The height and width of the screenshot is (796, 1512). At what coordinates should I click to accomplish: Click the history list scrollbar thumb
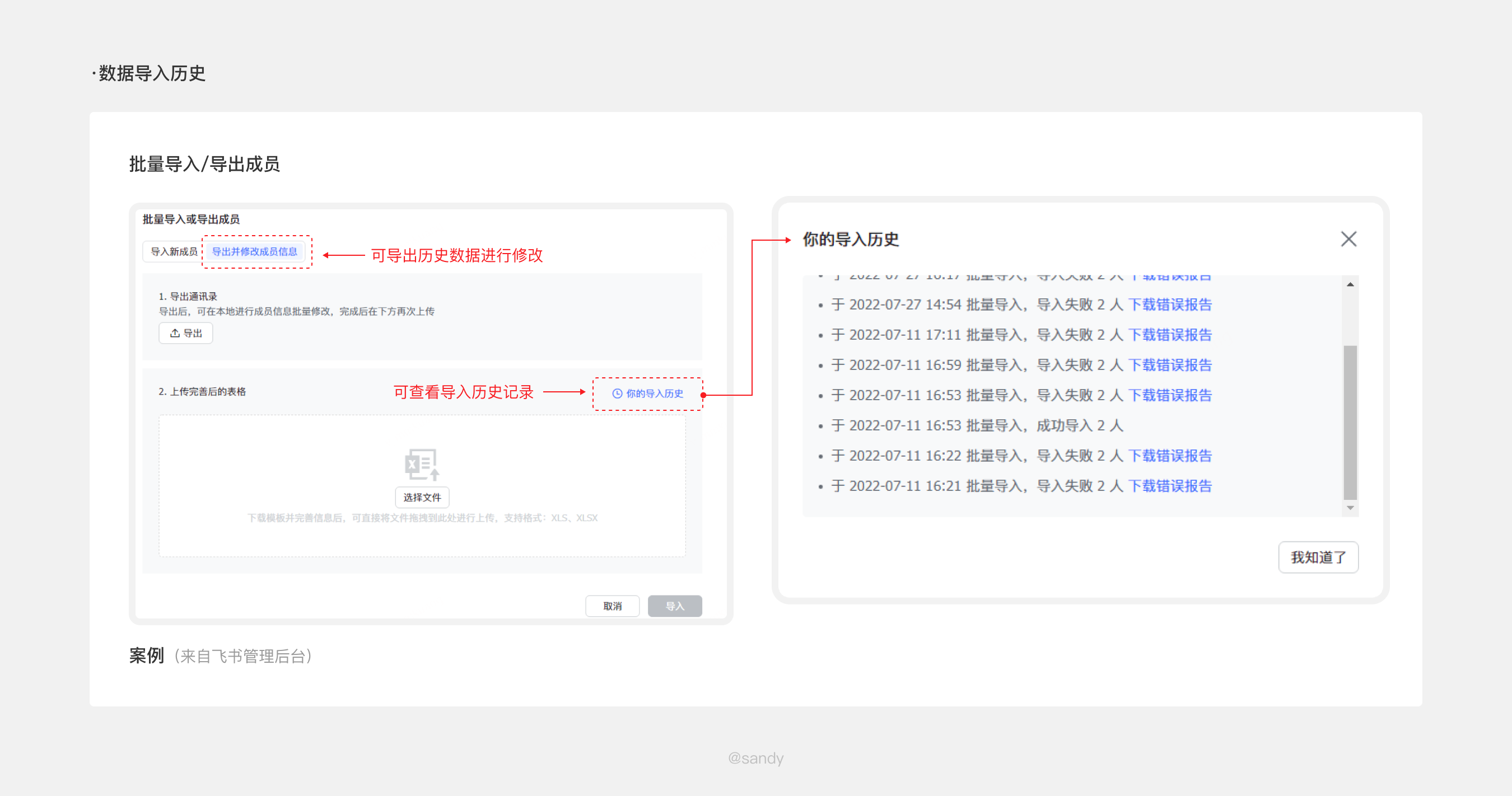click(1350, 422)
